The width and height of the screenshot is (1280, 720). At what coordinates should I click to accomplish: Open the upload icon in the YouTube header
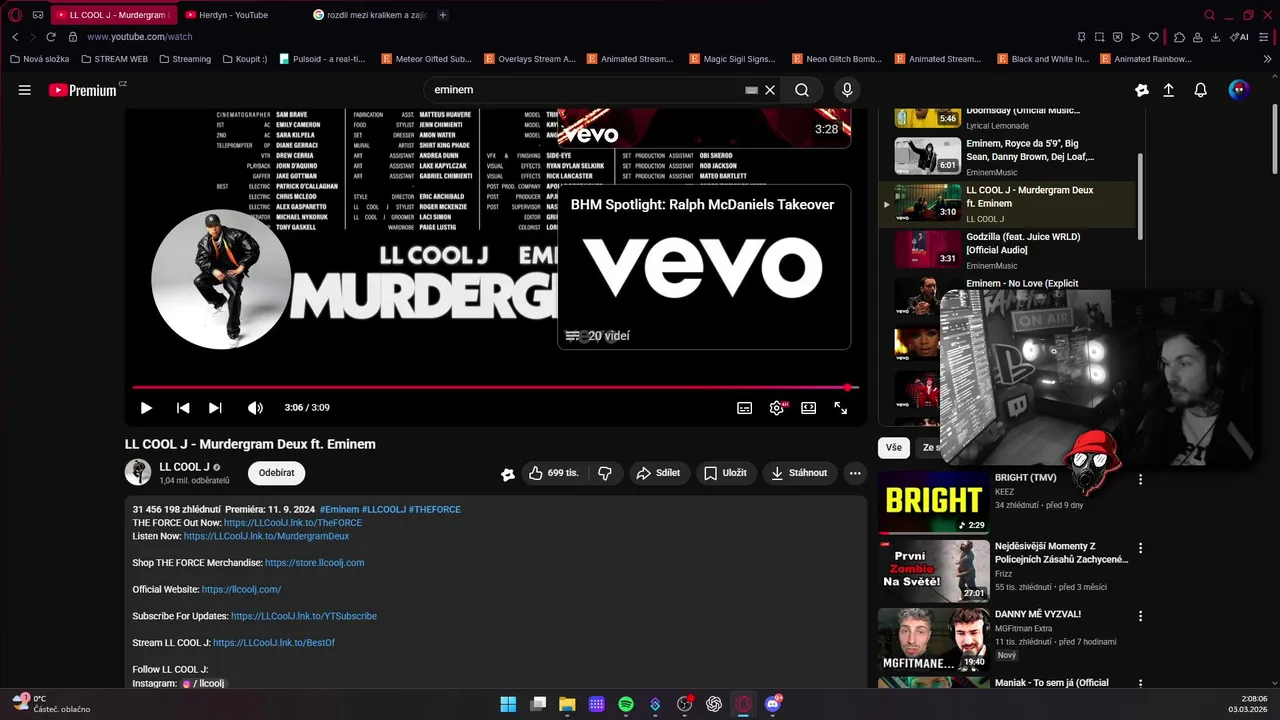1168,90
